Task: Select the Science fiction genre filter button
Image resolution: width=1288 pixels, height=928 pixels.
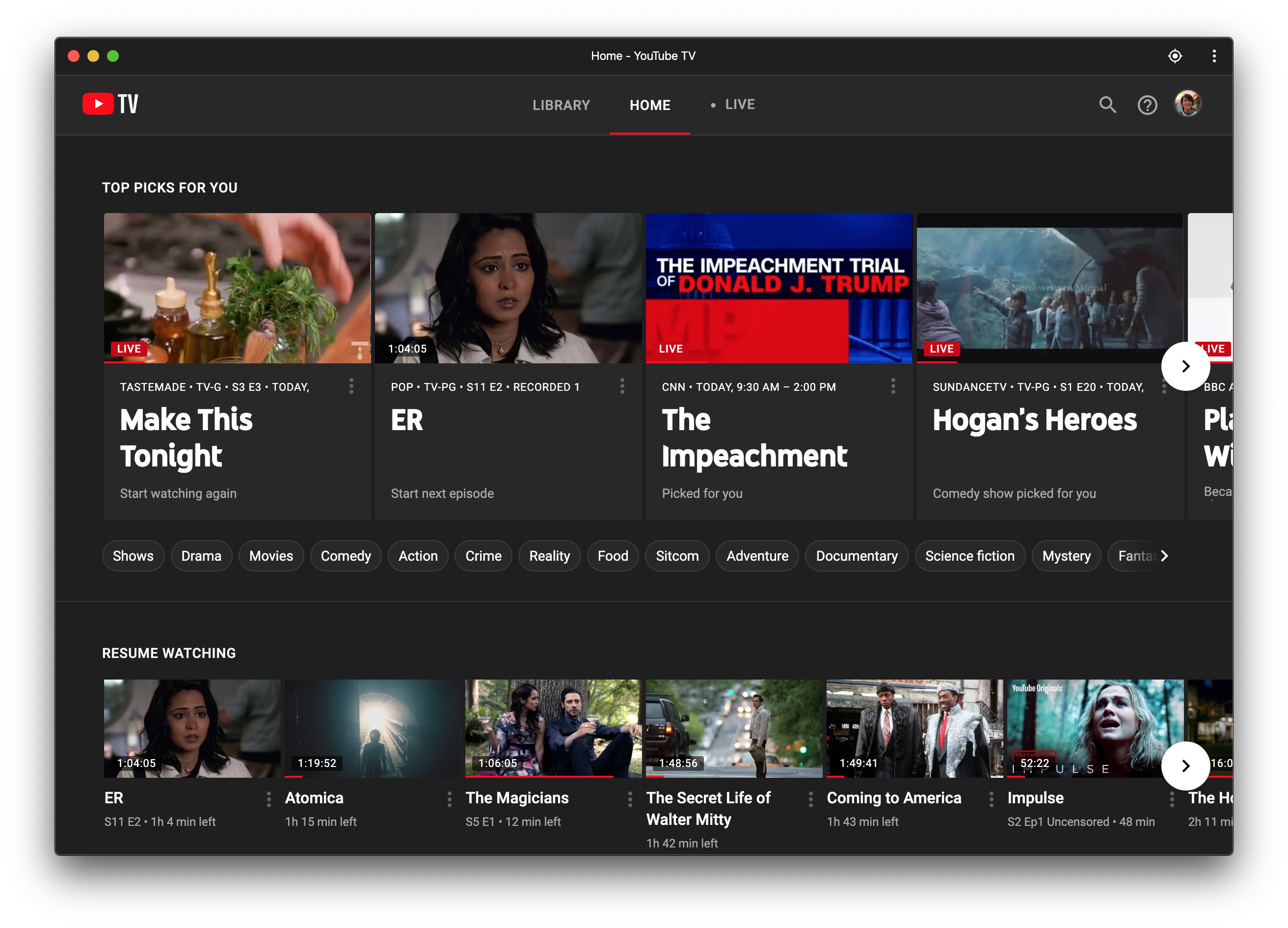Action: click(968, 556)
